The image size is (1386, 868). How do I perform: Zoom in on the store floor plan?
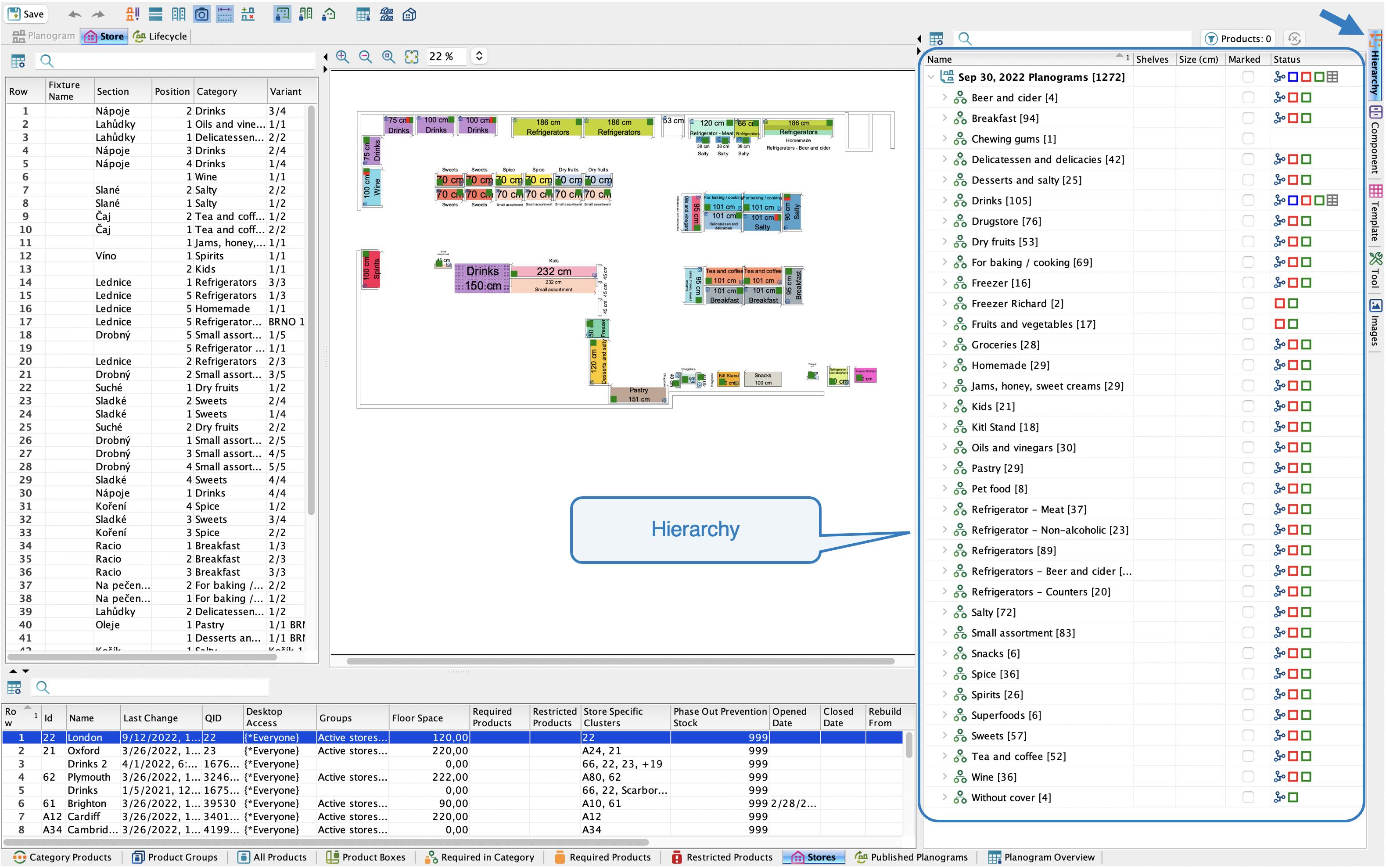343,56
